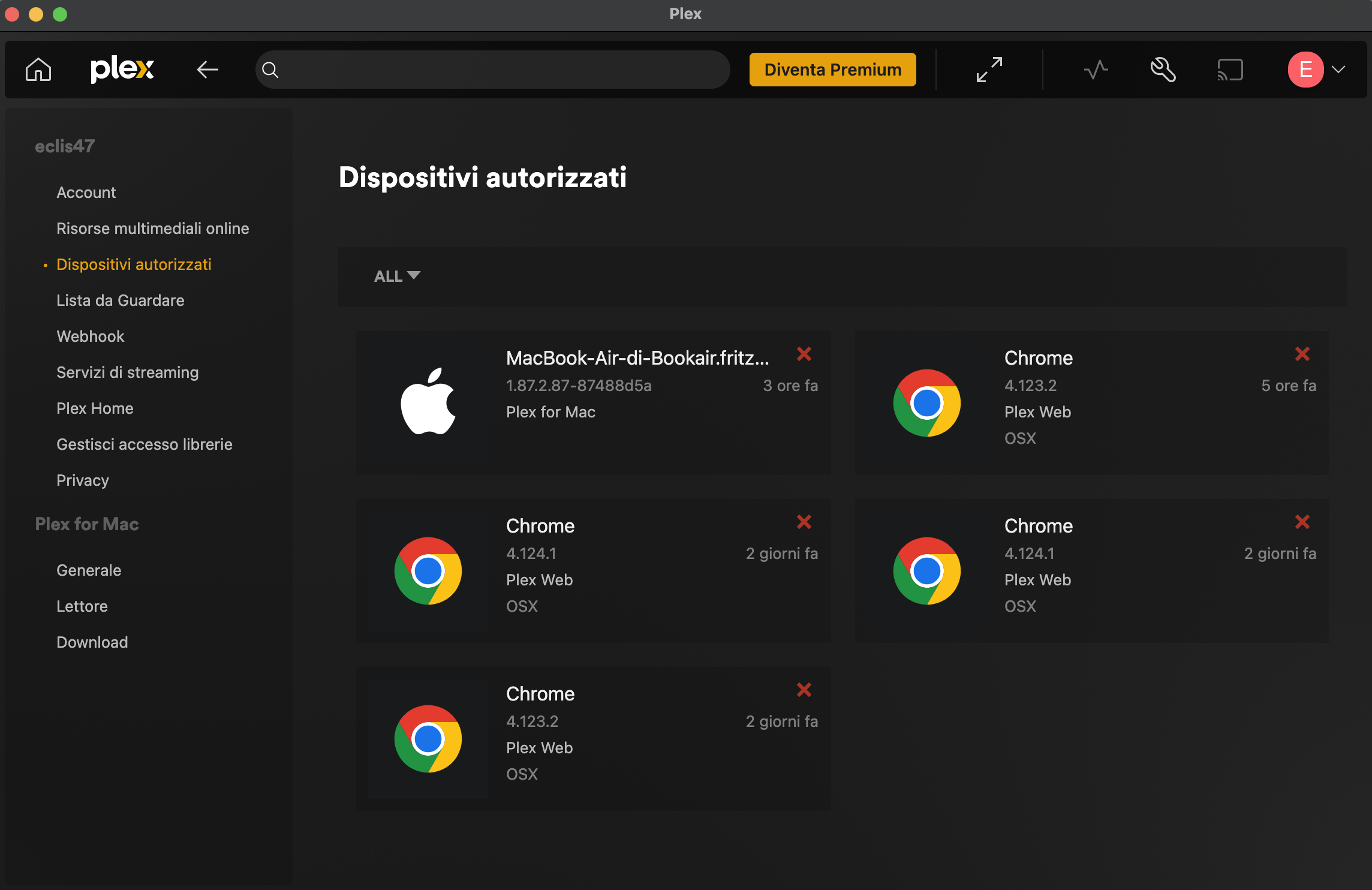The image size is (1372, 890).
Task: Open the Account settings section
Action: 86,193
